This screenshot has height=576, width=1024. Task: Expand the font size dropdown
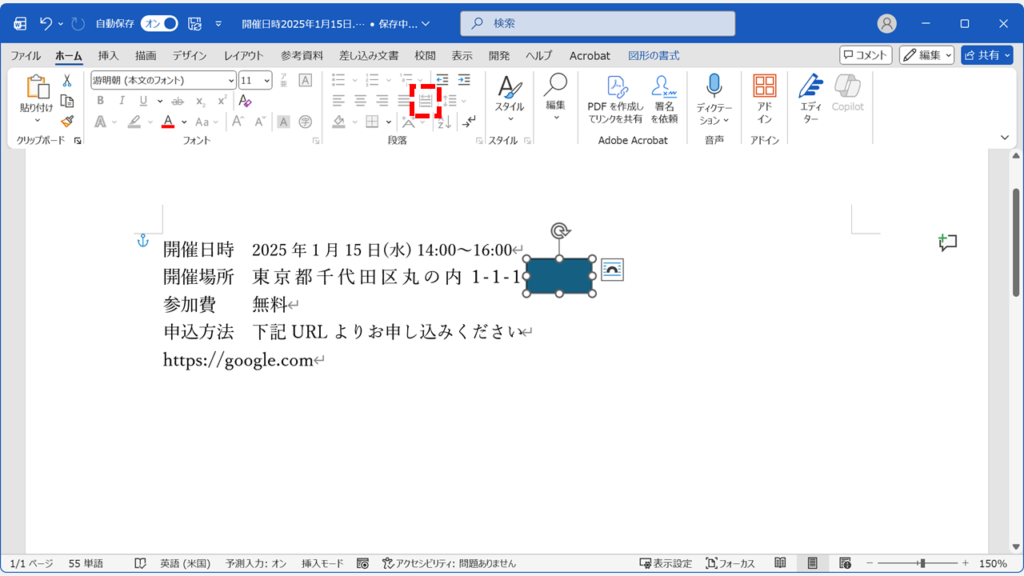[266, 81]
